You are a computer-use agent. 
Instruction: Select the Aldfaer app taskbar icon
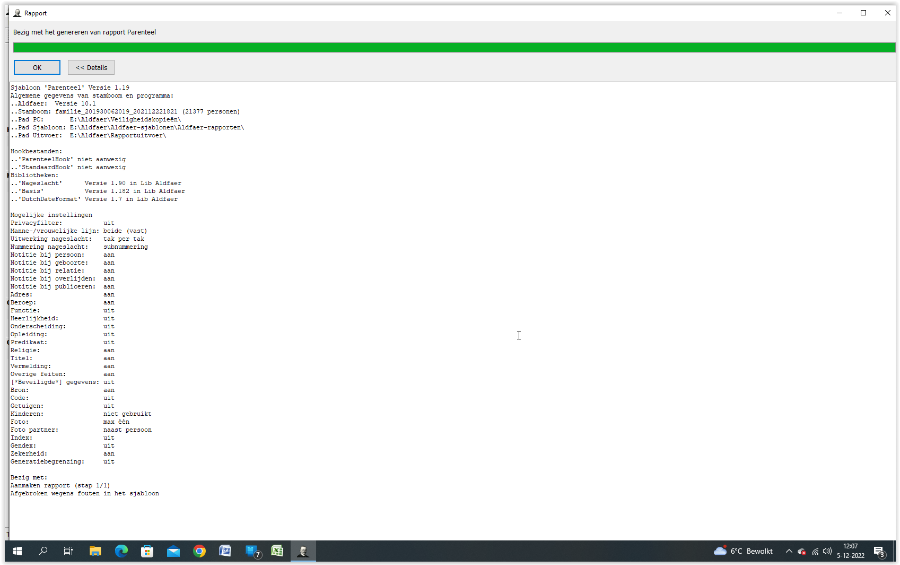pos(303,551)
